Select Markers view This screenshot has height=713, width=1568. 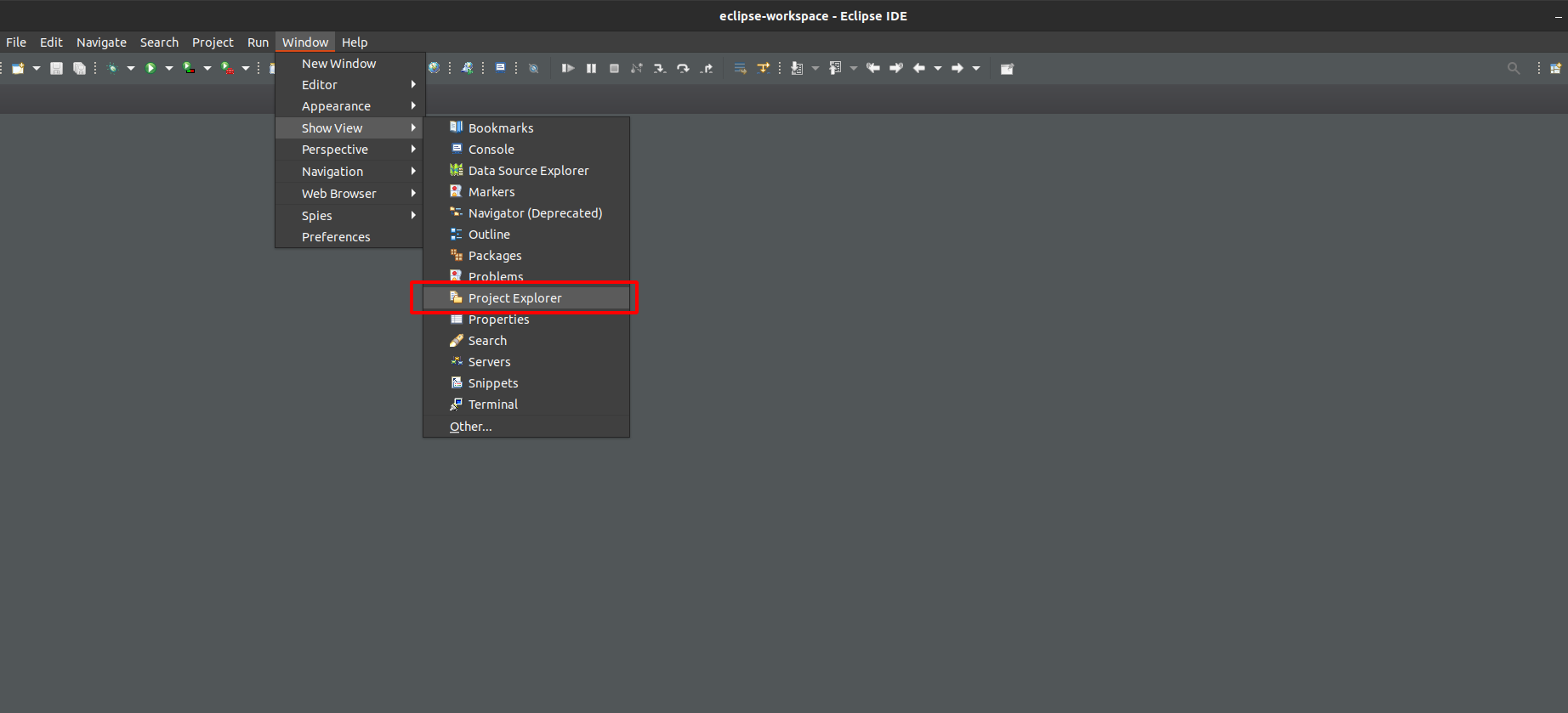[526, 192]
